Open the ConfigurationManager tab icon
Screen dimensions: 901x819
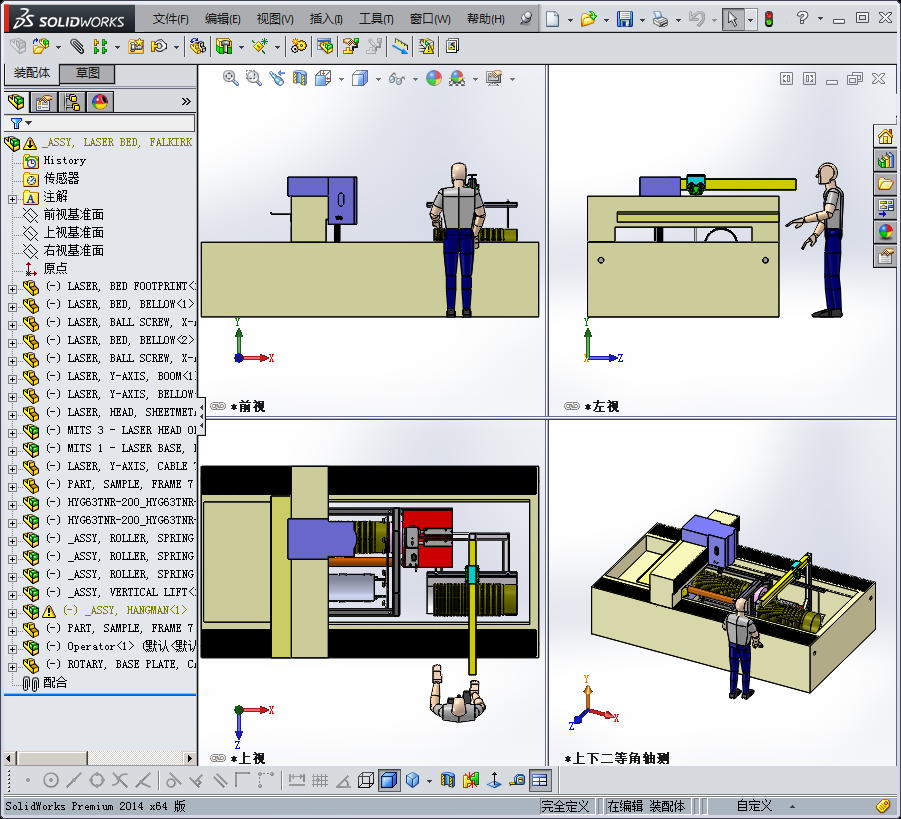72,102
